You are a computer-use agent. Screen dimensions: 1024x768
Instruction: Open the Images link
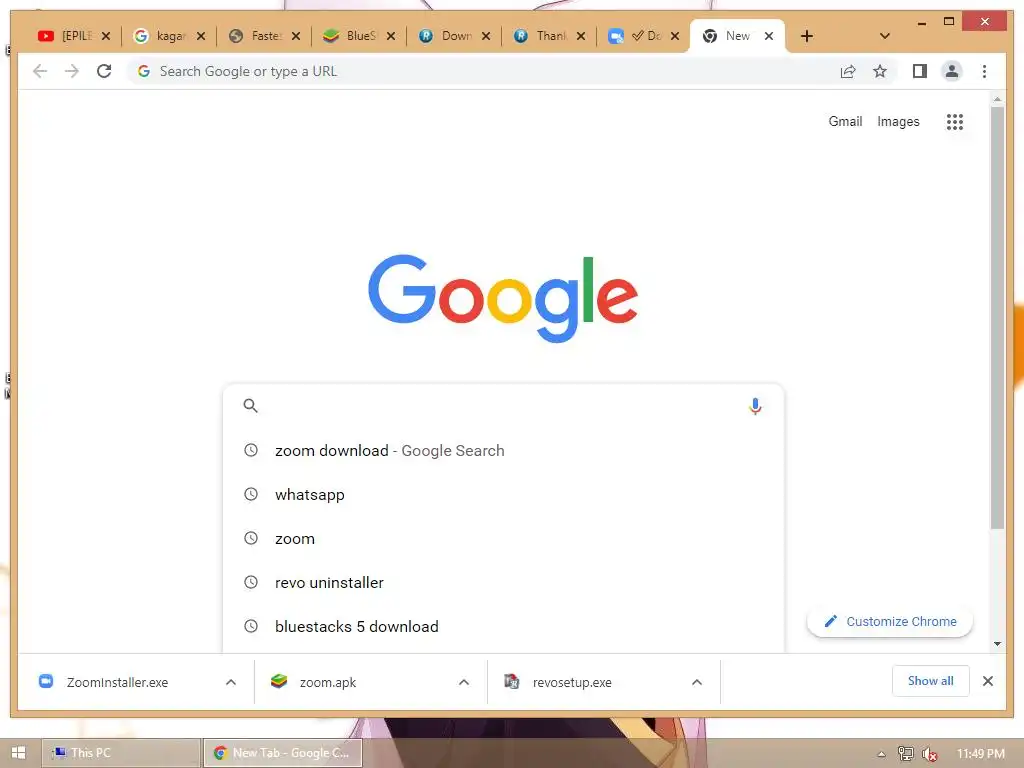(898, 121)
